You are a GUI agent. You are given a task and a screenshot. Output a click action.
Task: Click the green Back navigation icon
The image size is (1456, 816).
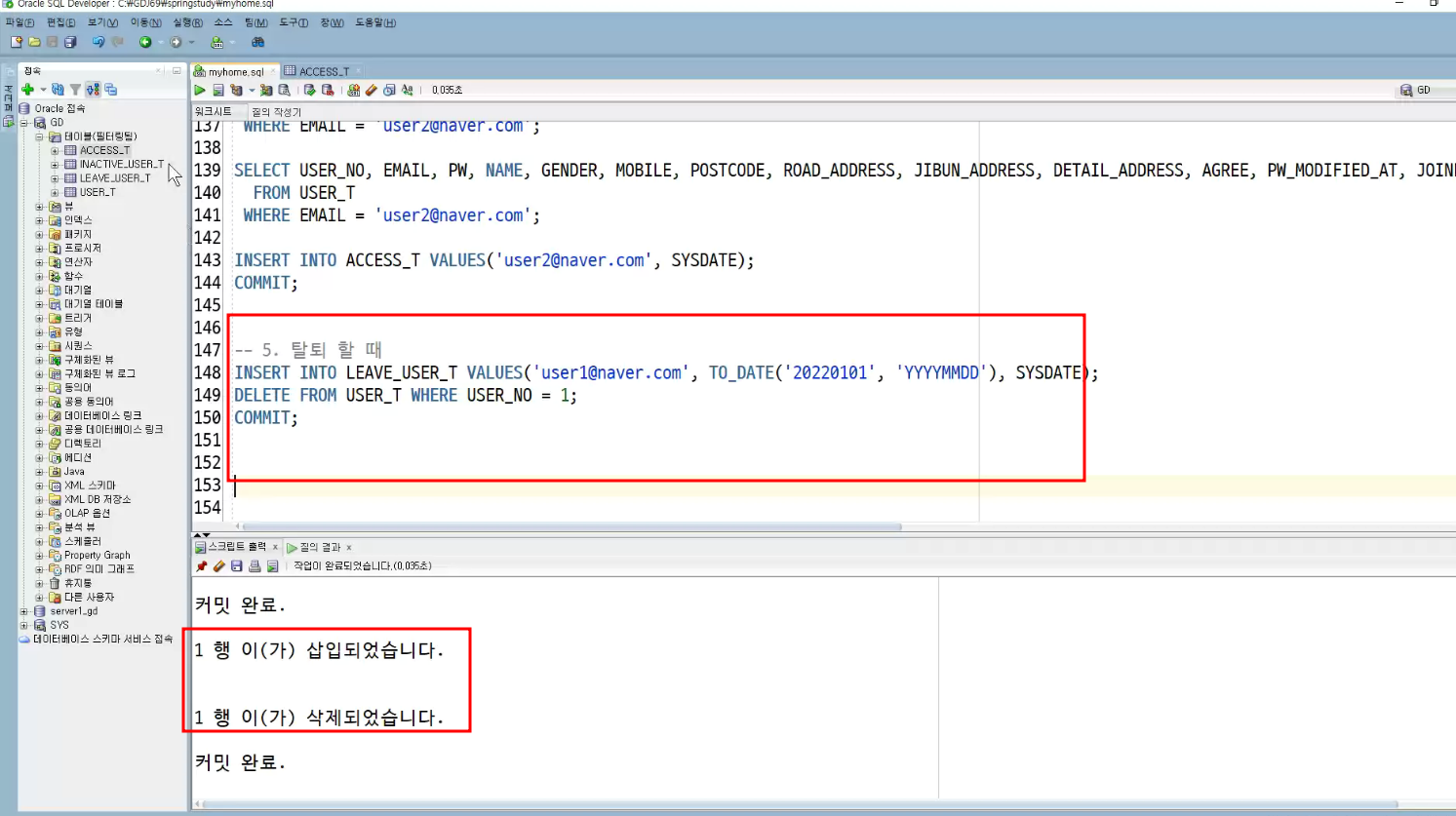pyautogui.click(x=145, y=42)
